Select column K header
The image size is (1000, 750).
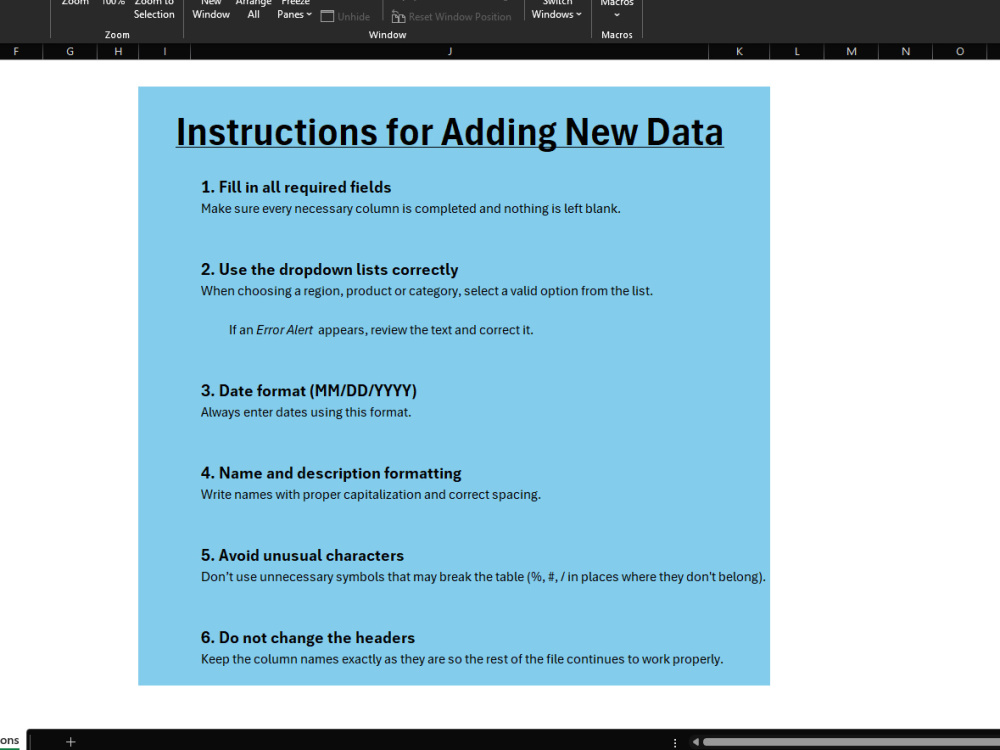(x=739, y=52)
